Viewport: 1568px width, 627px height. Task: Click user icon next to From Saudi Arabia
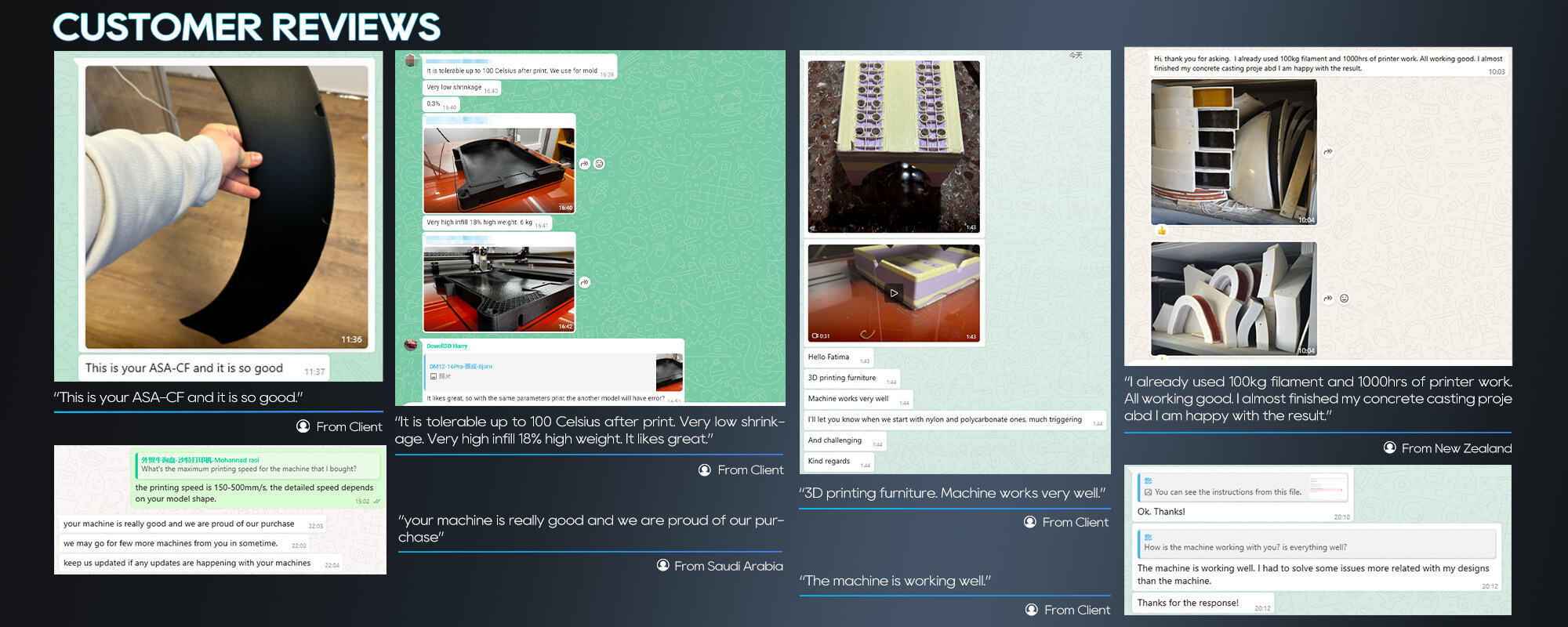click(x=663, y=565)
